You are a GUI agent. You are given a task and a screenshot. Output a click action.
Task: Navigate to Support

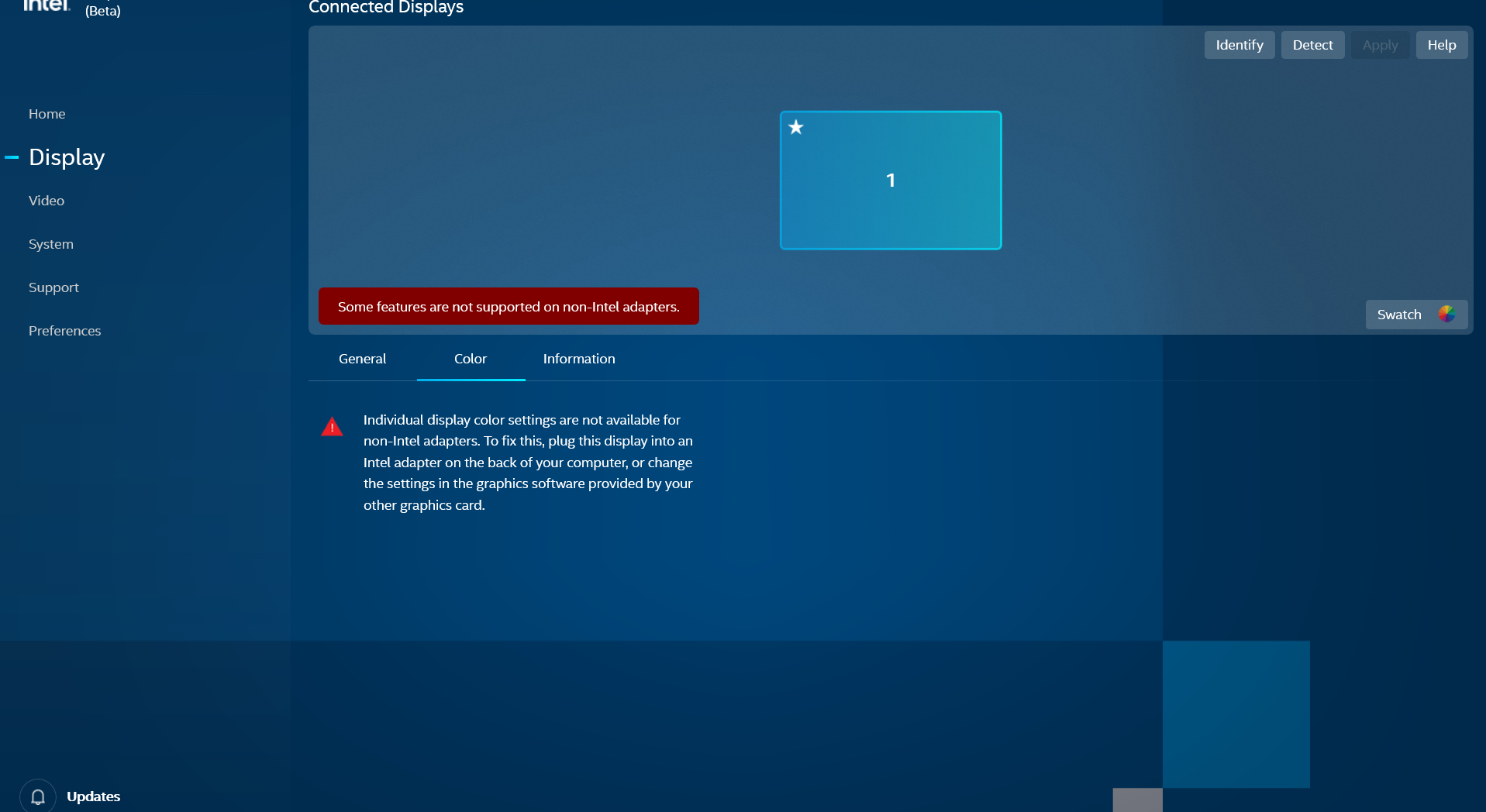[53, 287]
